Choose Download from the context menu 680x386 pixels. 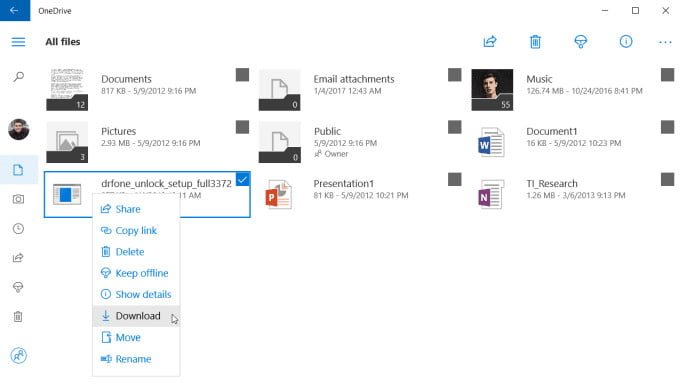pyautogui.click(x=136, y=316)
